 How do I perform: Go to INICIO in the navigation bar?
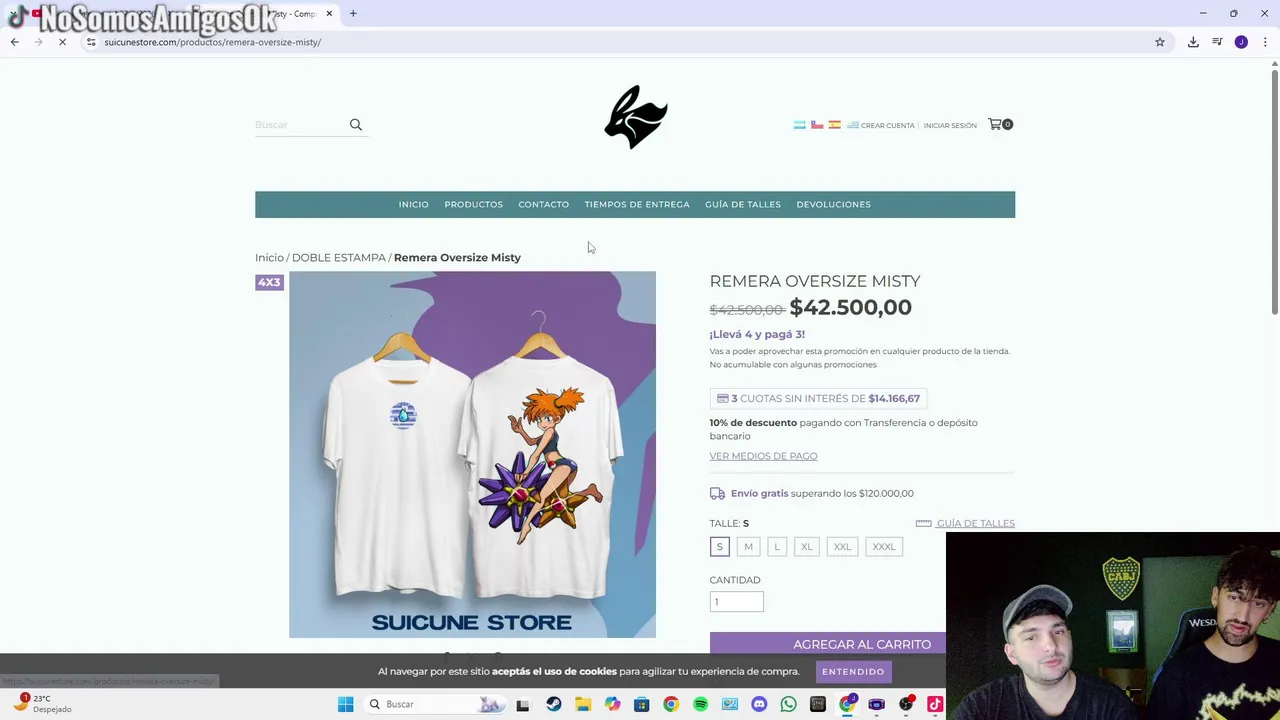(413, 205)
